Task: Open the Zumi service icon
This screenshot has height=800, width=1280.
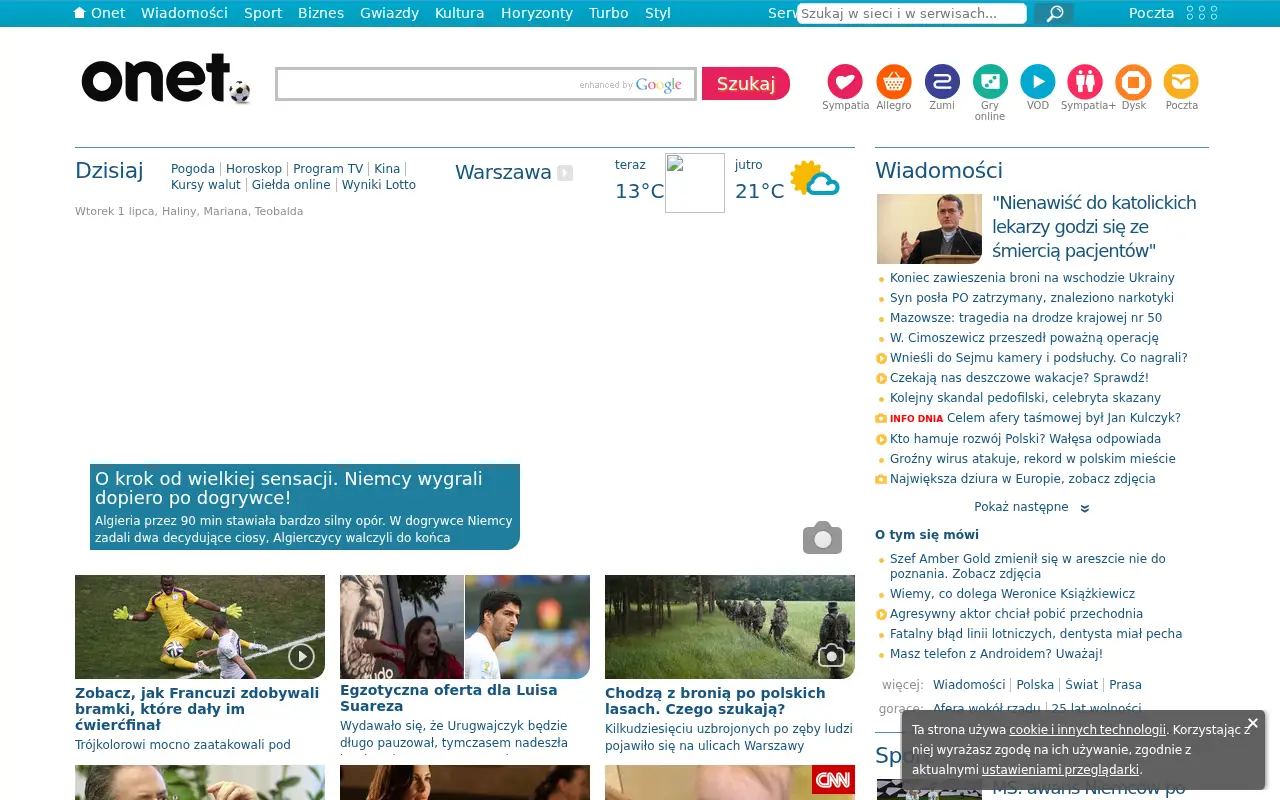Action: tap(942, 81)
